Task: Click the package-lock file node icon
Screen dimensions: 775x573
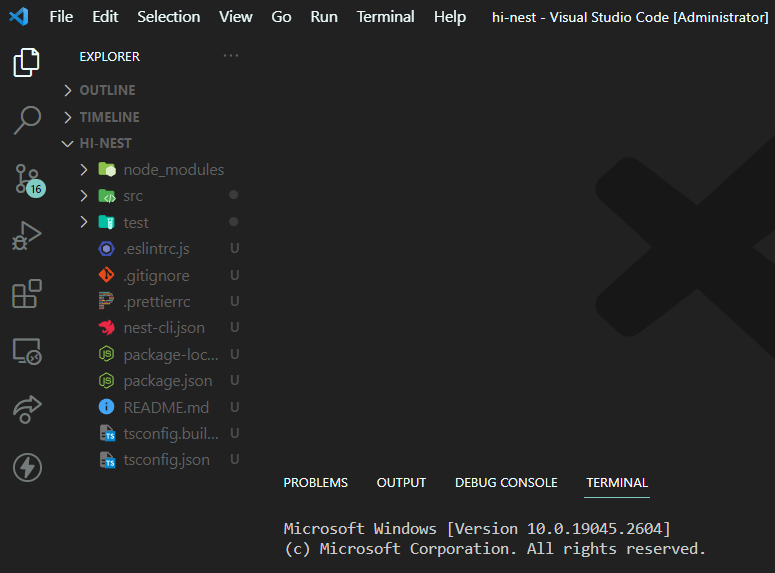Action: (106, 354)
